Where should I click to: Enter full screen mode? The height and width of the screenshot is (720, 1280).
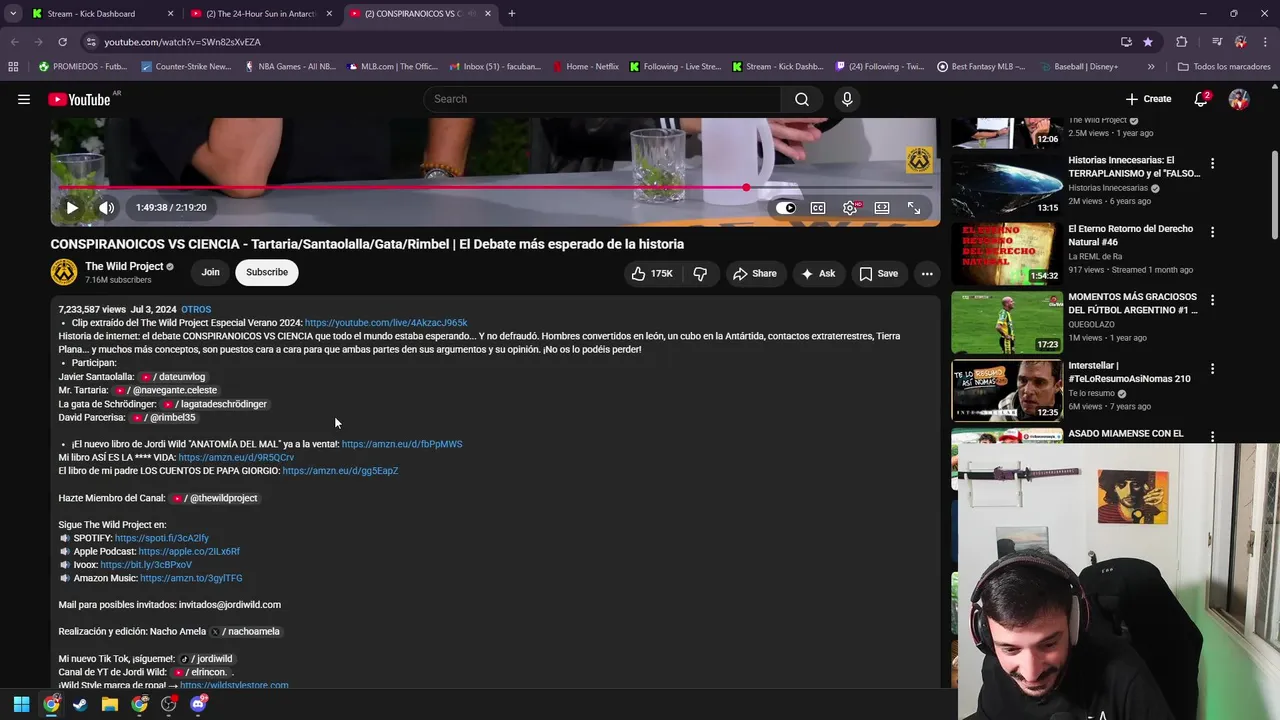[x=914, y=208]
